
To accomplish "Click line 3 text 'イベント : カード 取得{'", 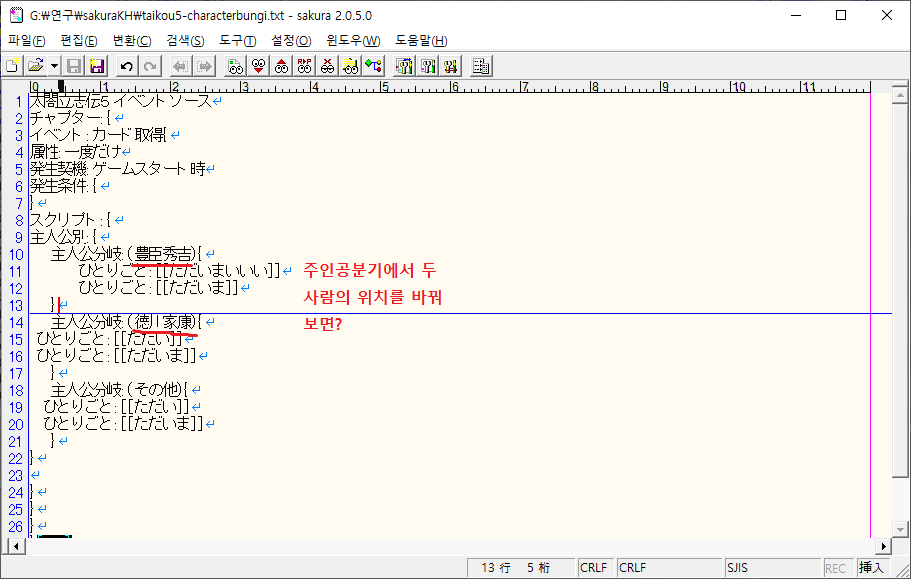I will [98, 135].
